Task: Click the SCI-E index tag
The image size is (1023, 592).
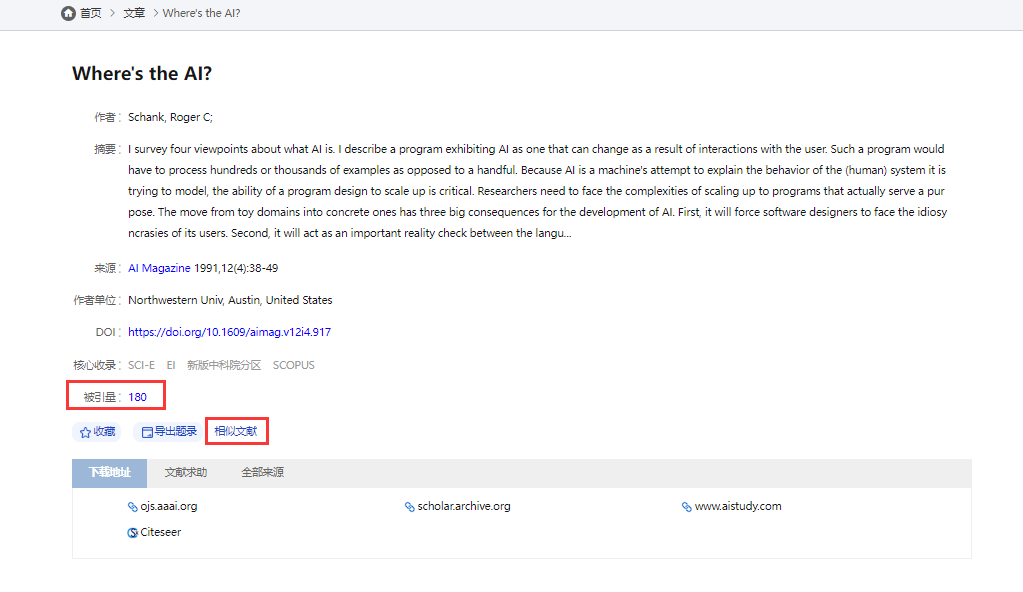Action: [141, 365]
